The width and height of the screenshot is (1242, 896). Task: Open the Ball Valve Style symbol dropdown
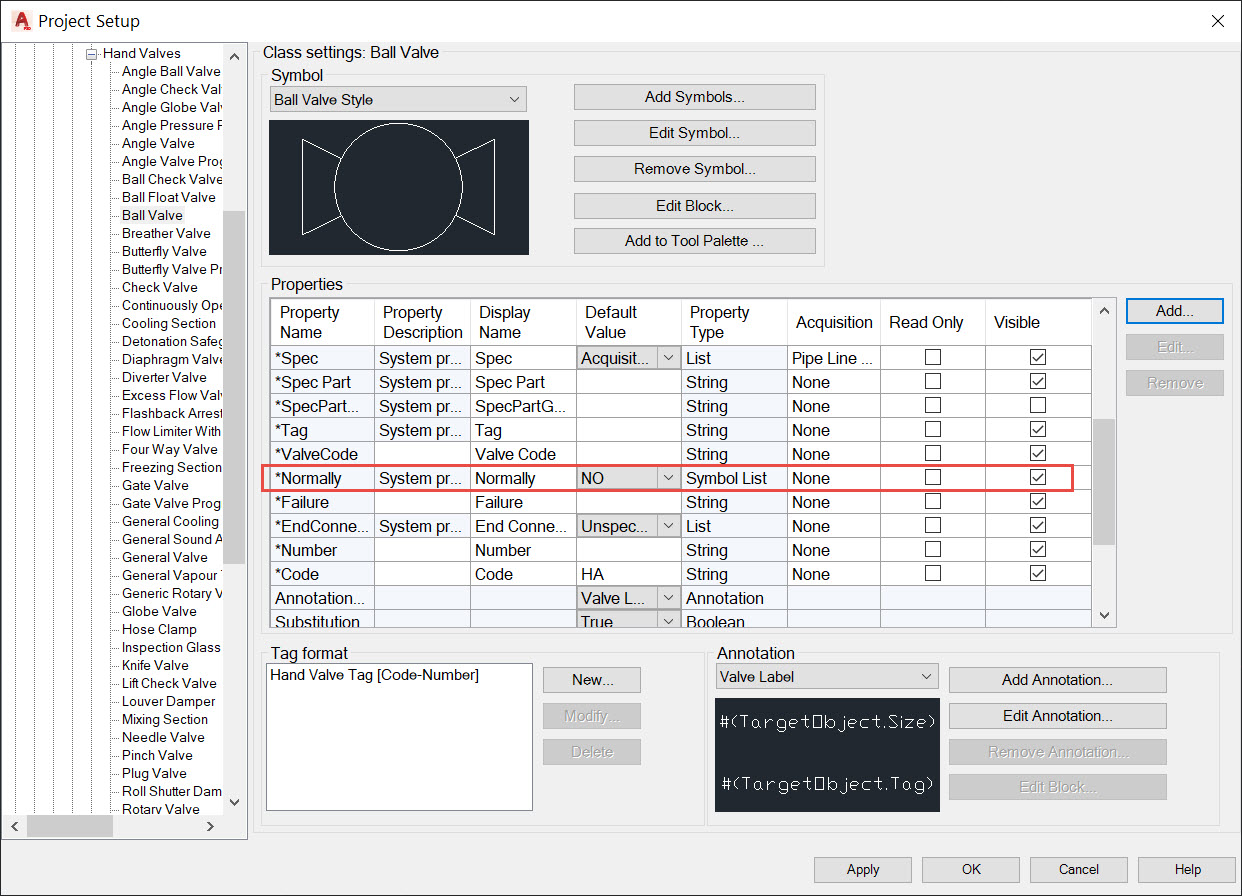click(514, 100)
